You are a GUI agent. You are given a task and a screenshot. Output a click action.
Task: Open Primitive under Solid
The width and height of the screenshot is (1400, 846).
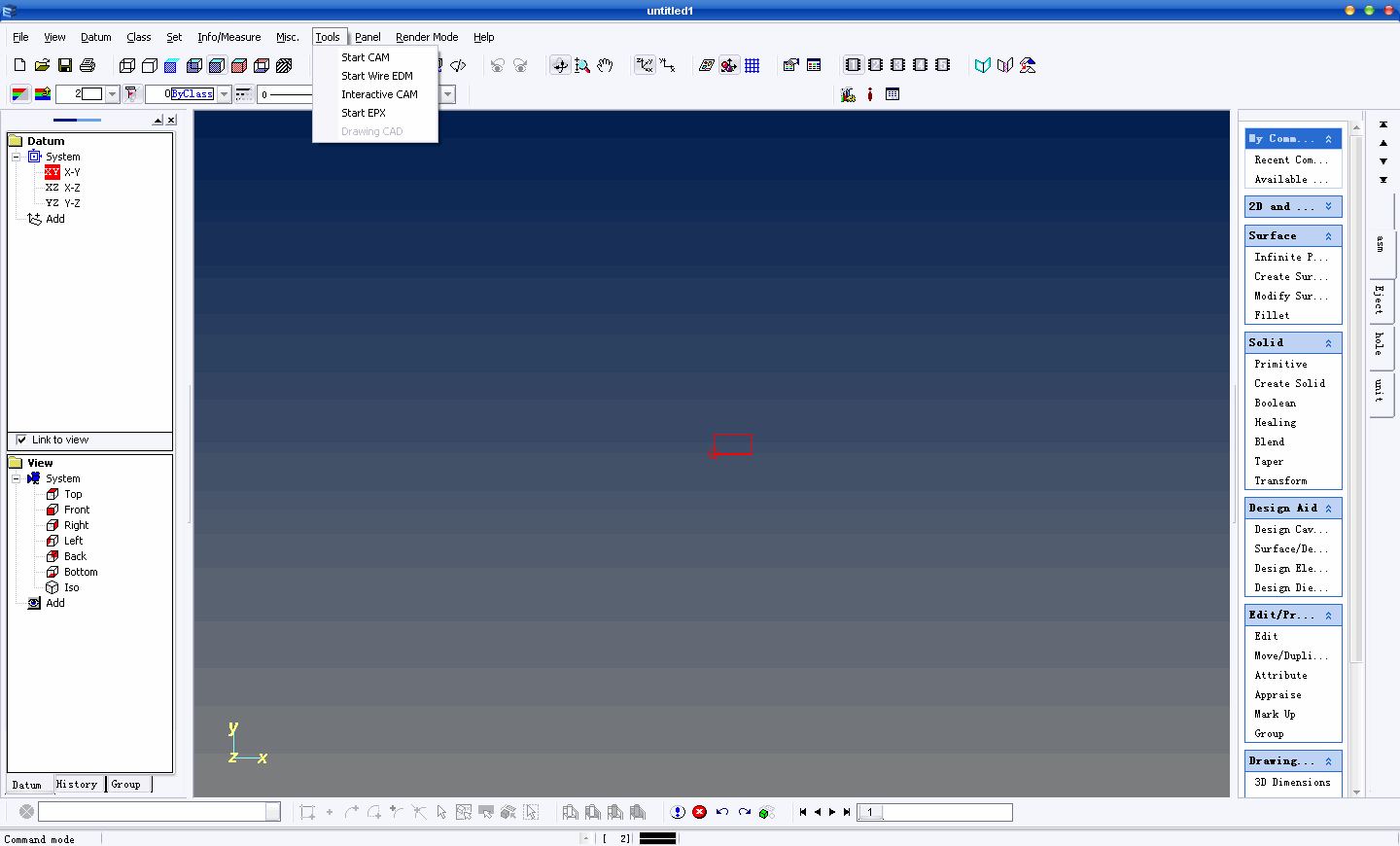coord(1280,364)
